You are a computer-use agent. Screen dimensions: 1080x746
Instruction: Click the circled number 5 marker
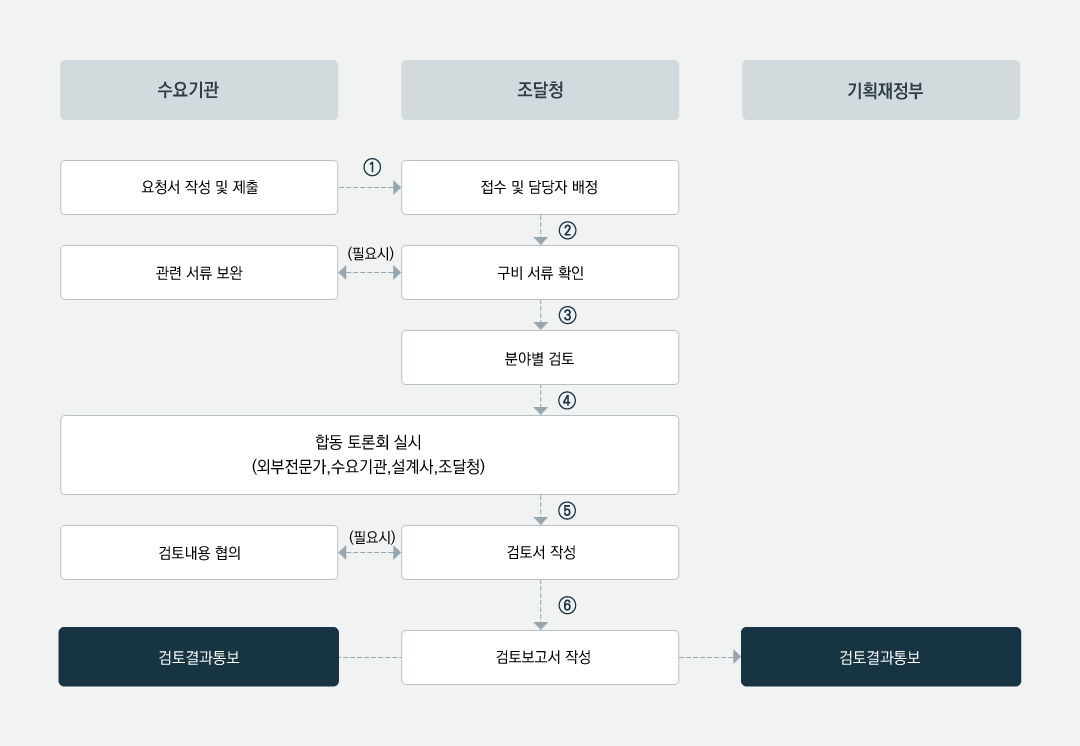(x=567, y=510)
